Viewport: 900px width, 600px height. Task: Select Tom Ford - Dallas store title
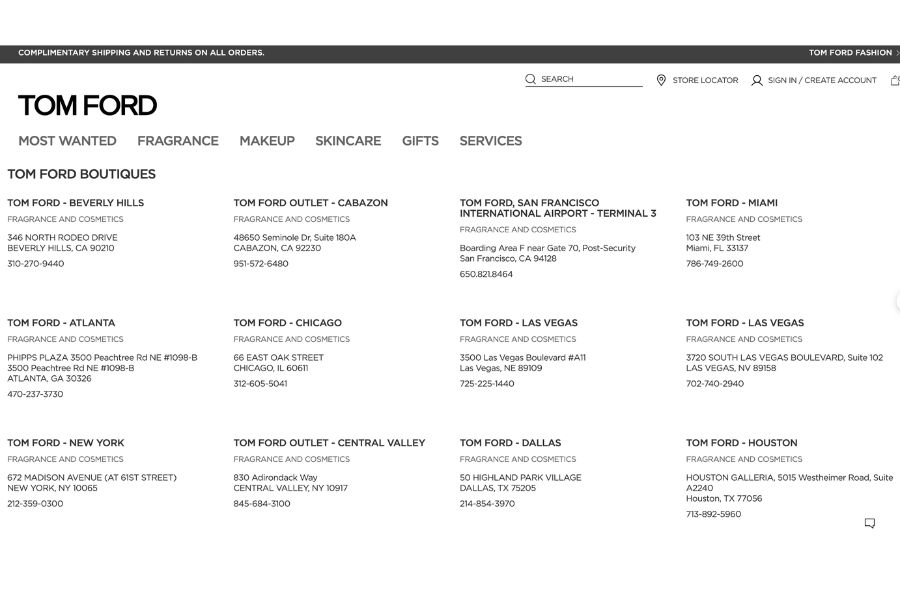click(x=510, y=443)
